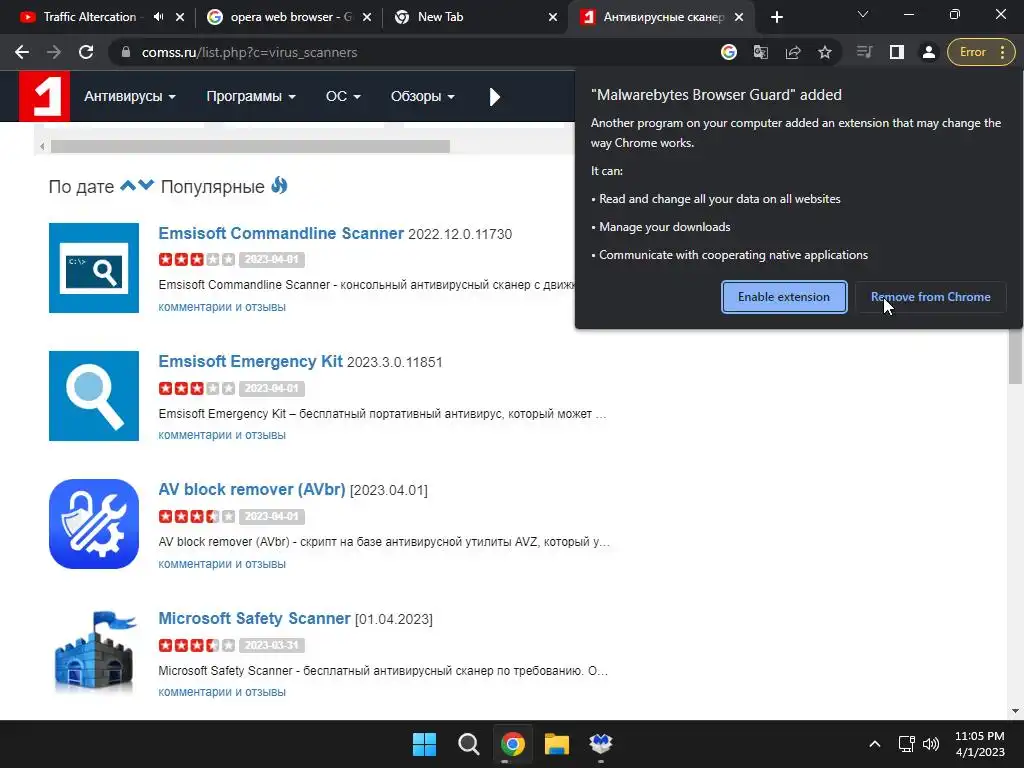Click Remove from Chrome button
Screen dimensions: 1024x768
[x=931, y=296]
